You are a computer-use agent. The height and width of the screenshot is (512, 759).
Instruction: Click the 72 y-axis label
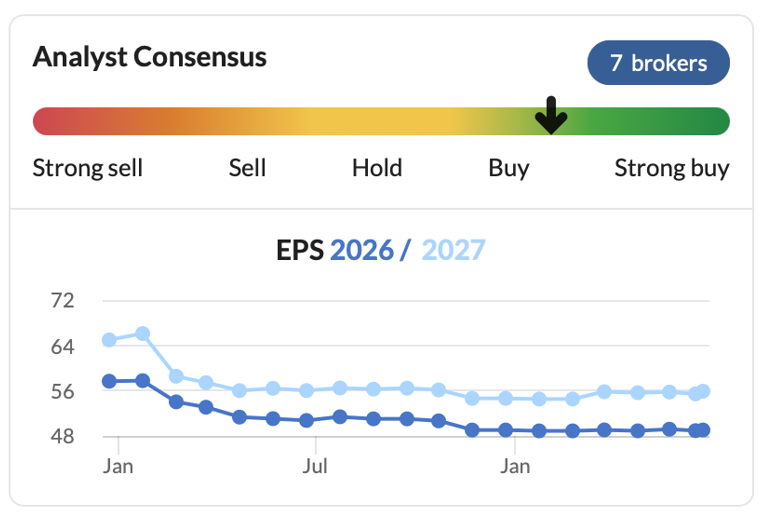pyautogui.click(x=62, y=301)
